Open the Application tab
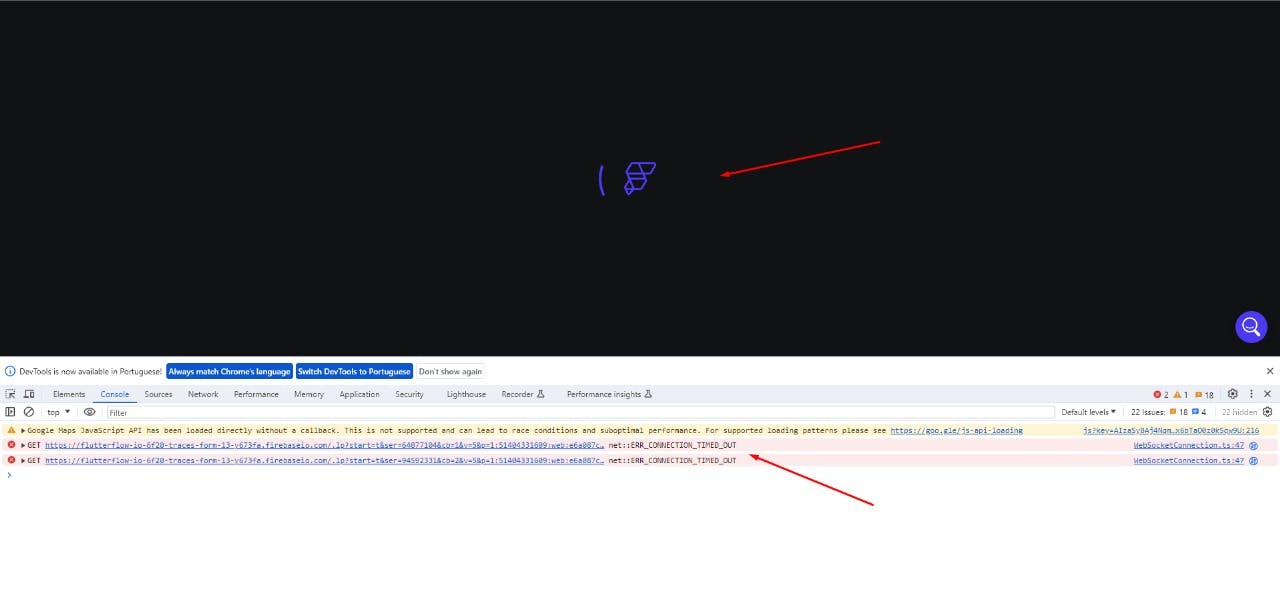The image size is (1280, 603). [x=359, y=394]
